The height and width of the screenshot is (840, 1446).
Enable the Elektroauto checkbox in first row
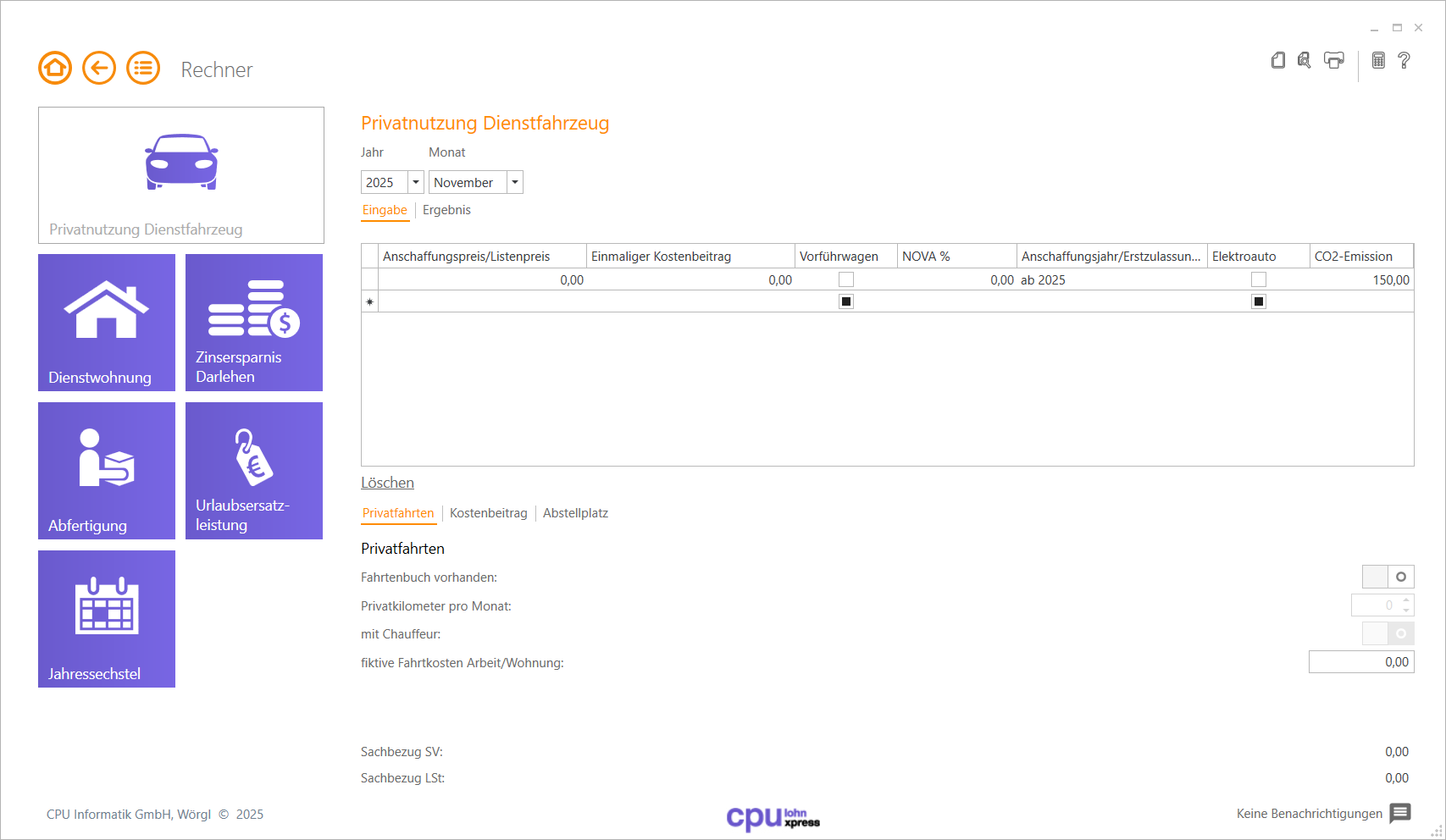point(1259,279)
